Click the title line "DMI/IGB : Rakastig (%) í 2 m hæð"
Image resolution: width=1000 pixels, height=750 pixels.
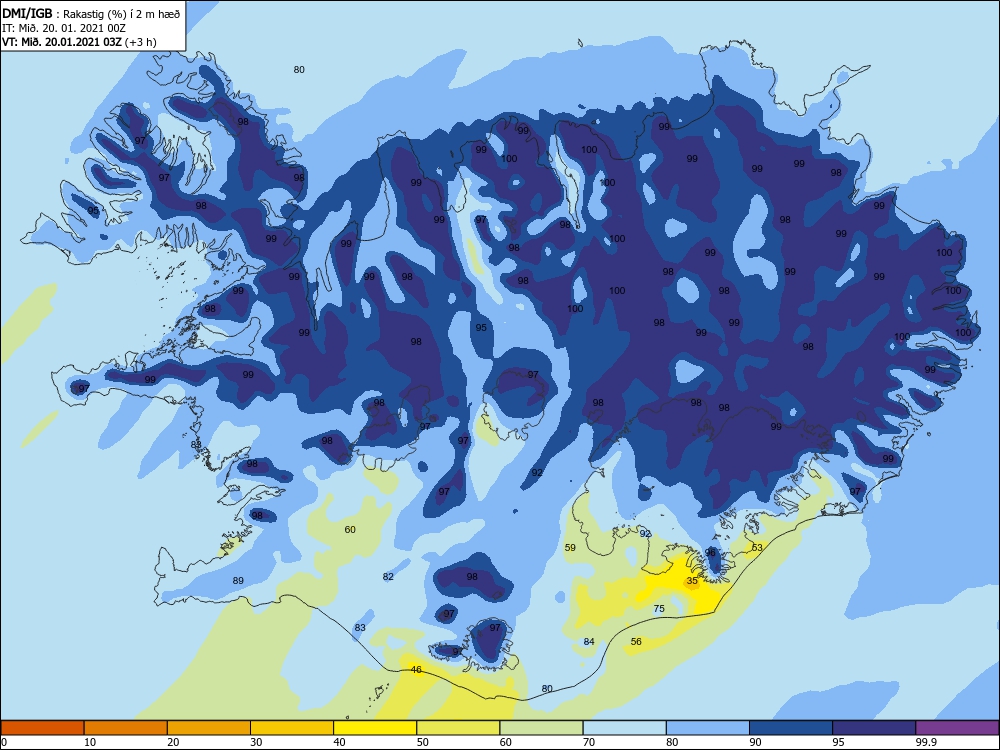(91, 13)
